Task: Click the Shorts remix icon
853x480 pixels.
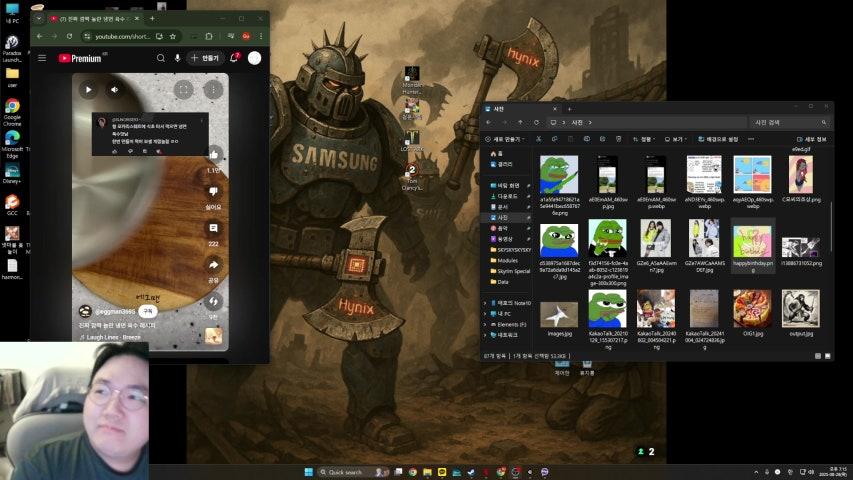Action: 213,301
